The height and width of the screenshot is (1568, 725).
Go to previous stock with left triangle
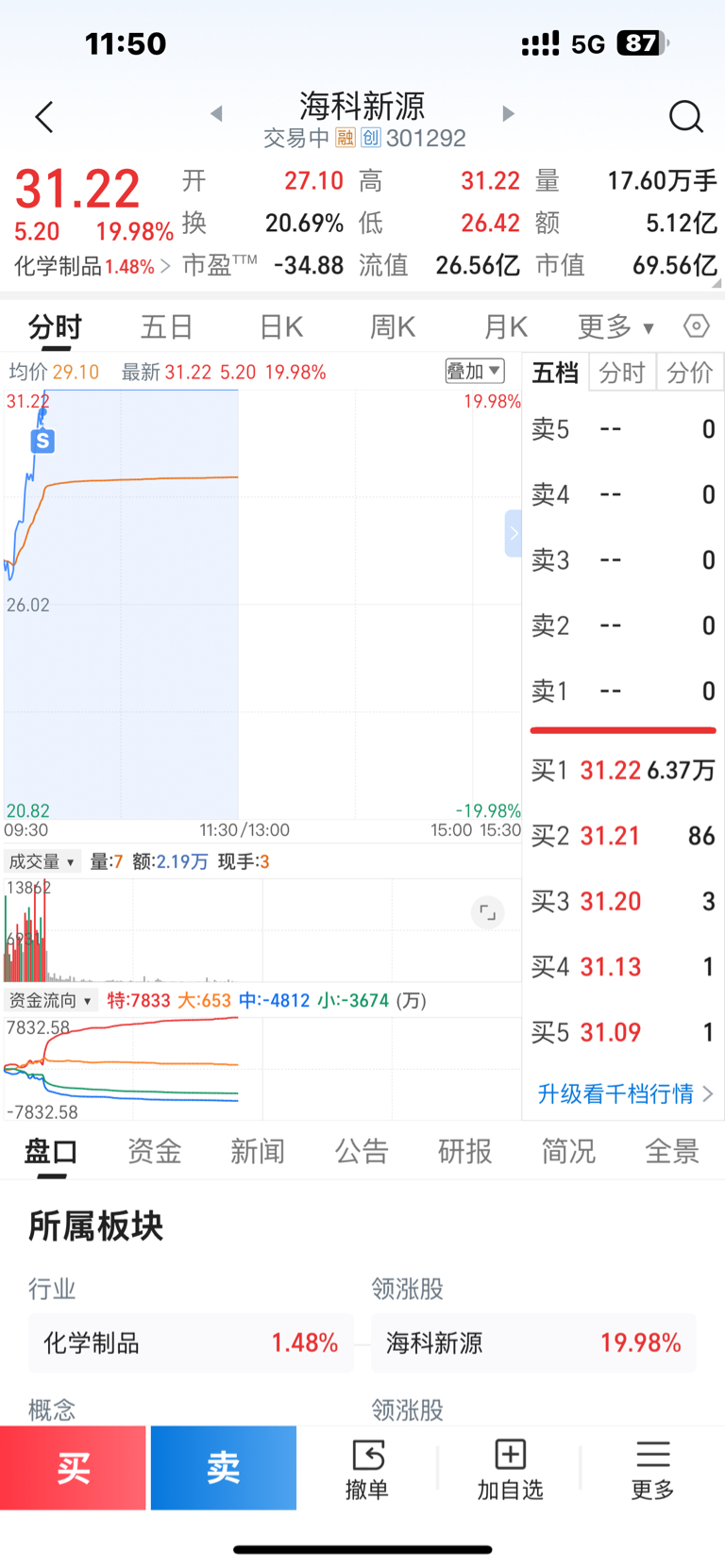coord(216,114)
